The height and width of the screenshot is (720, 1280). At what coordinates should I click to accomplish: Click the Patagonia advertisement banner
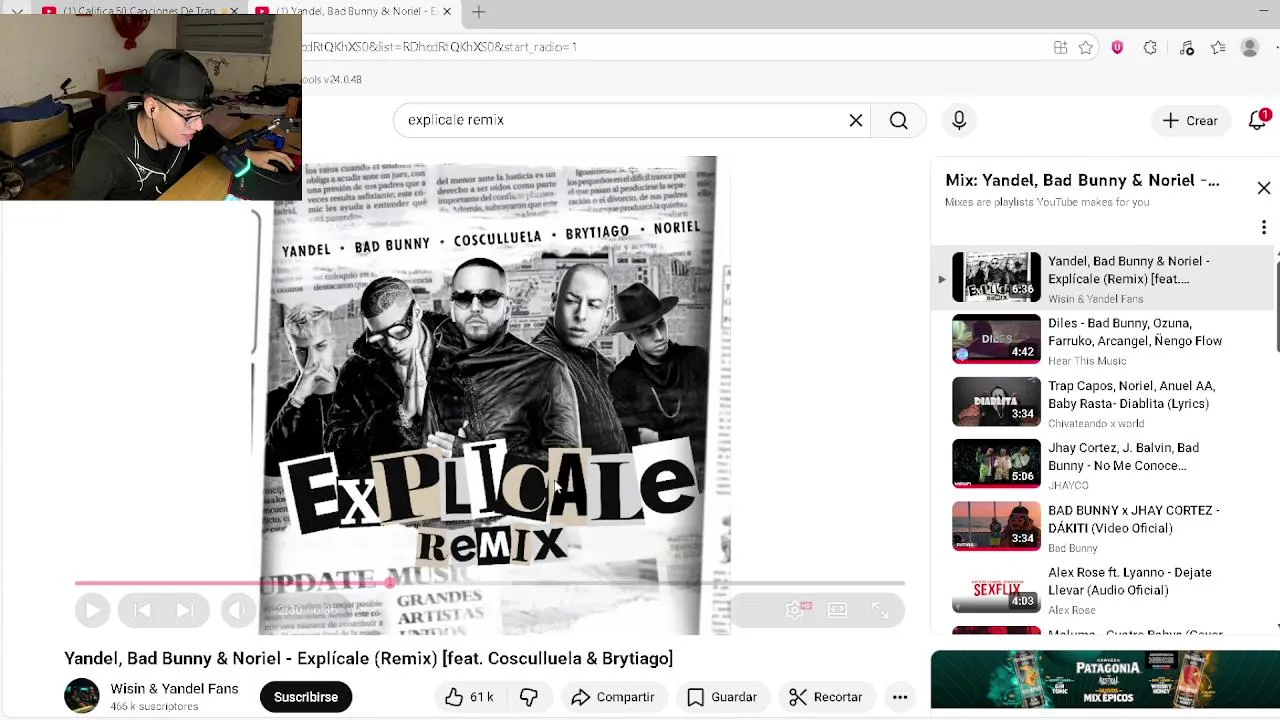point(1105,679)
